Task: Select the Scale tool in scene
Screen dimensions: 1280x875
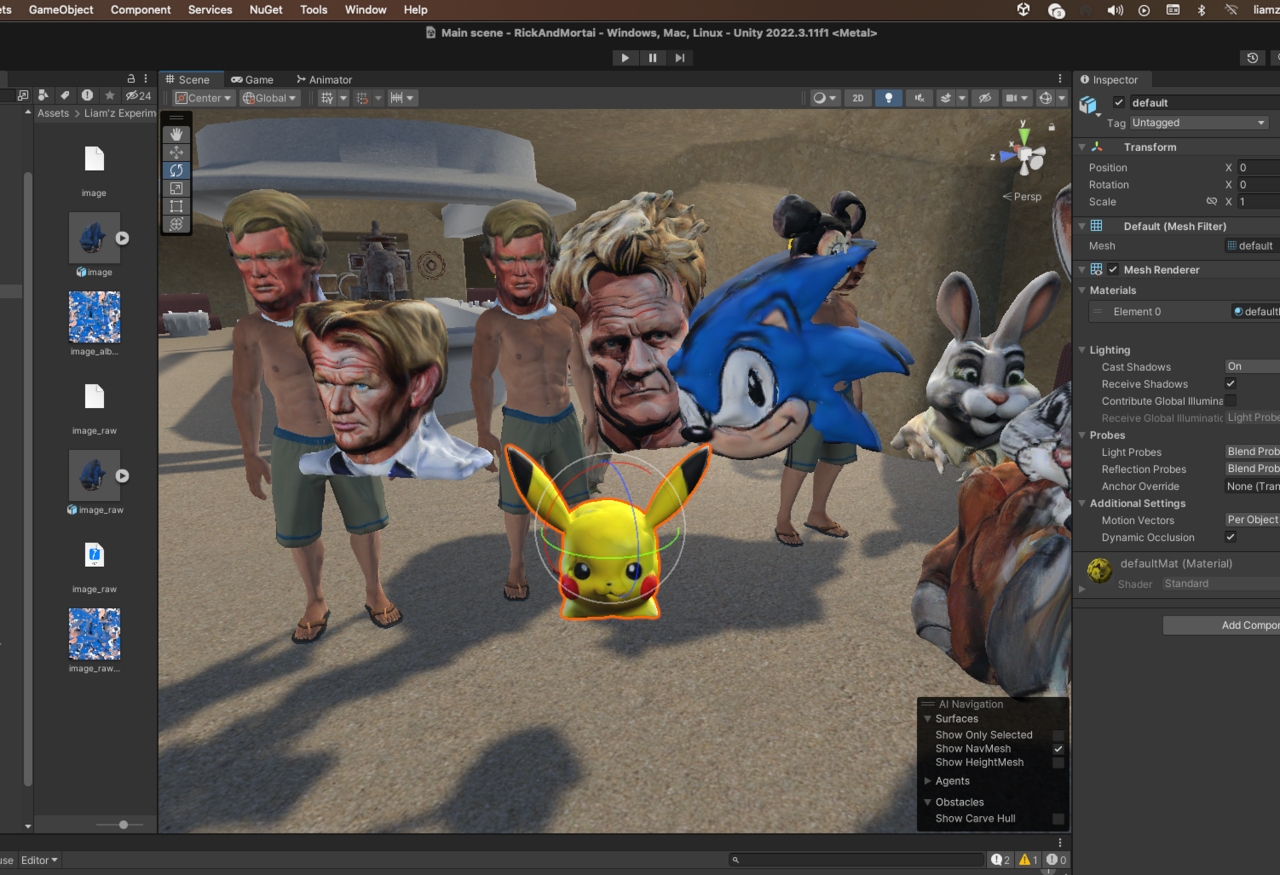Action: 177,188
